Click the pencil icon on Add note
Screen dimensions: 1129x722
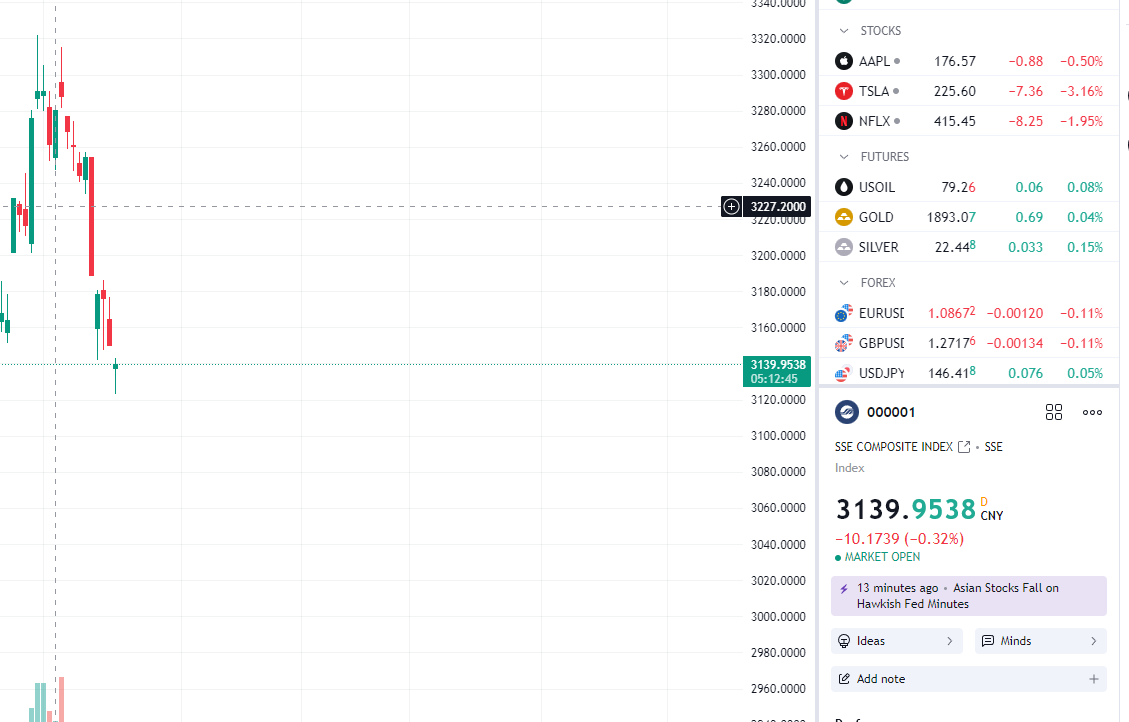pyautogui.click(x=844, y=679)
